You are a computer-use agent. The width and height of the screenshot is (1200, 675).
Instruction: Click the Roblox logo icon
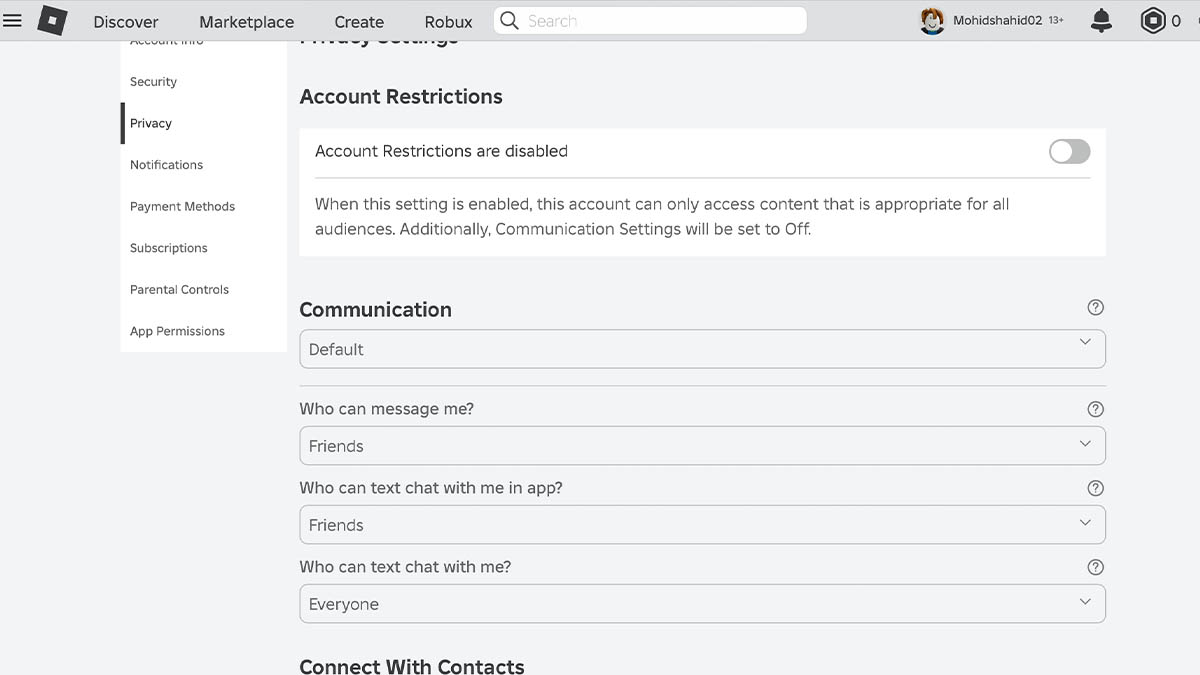coord(53,21)
